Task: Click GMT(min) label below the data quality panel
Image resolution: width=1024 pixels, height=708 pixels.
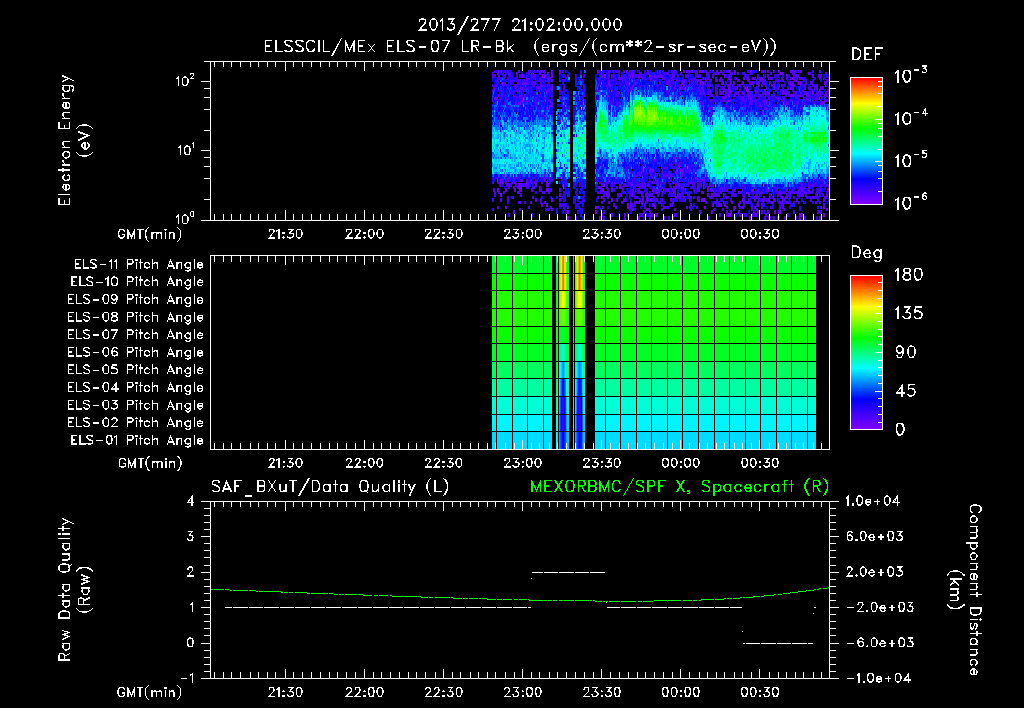Action: [150, 692]
